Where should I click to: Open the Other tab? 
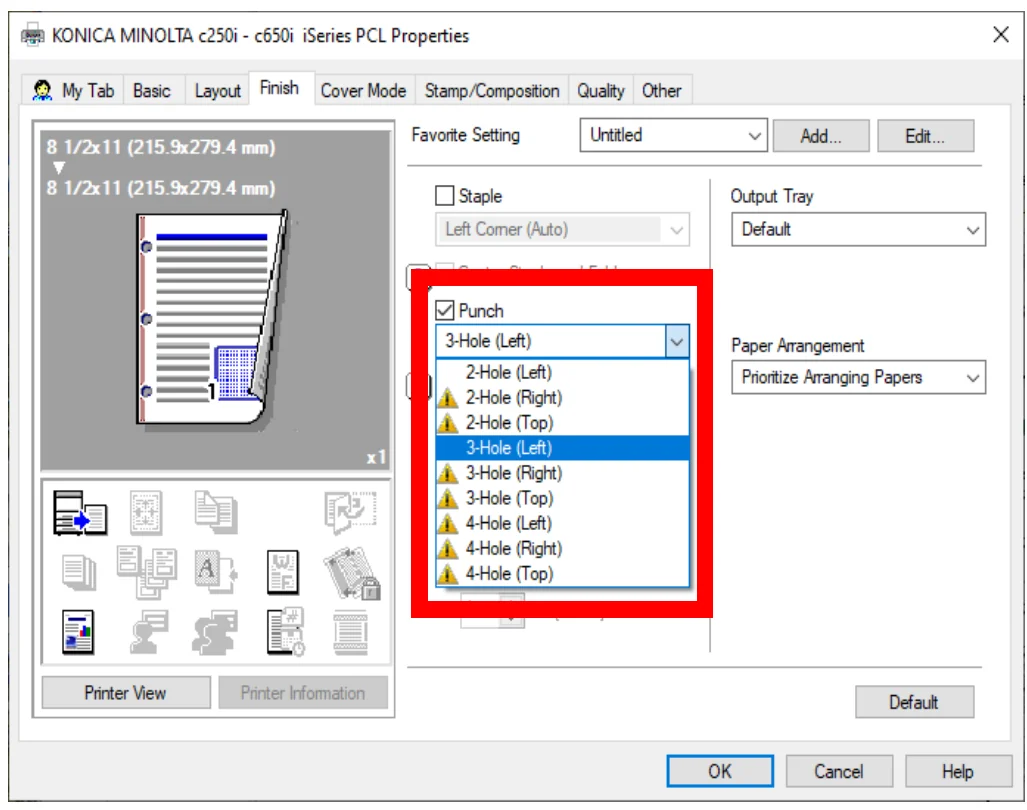[662, 90]
